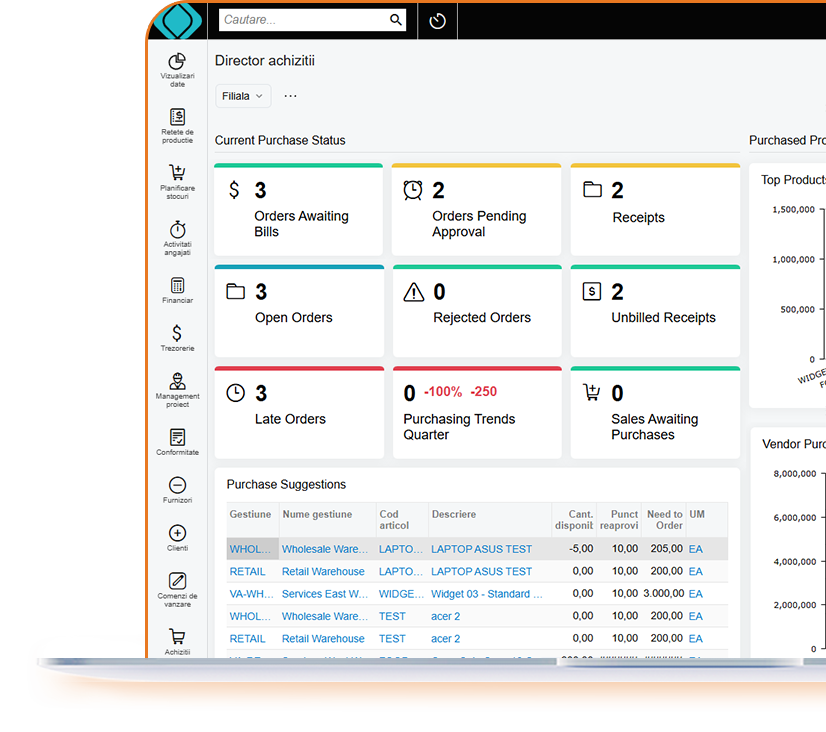Select the Management proiect icon
This screenshot has width=826, height=732.
tap(177, 383)
